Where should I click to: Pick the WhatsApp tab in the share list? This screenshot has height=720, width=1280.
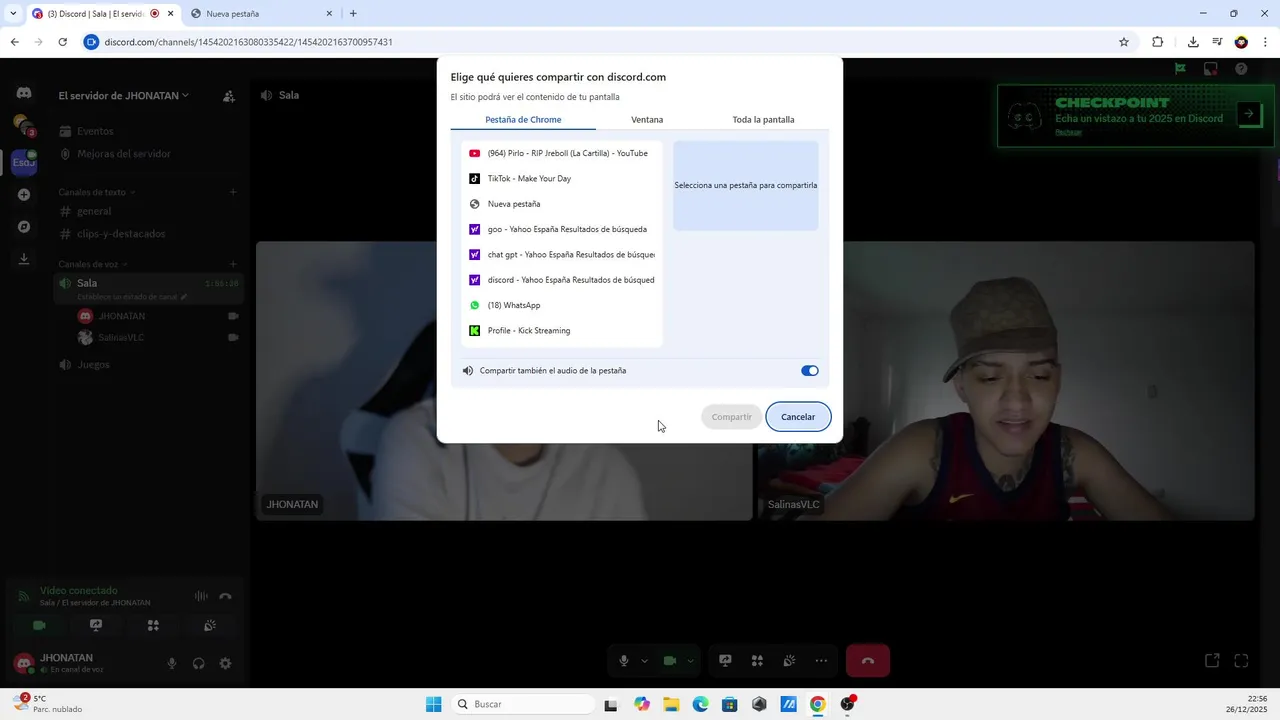pyautogui.click(x=562, y=305)
